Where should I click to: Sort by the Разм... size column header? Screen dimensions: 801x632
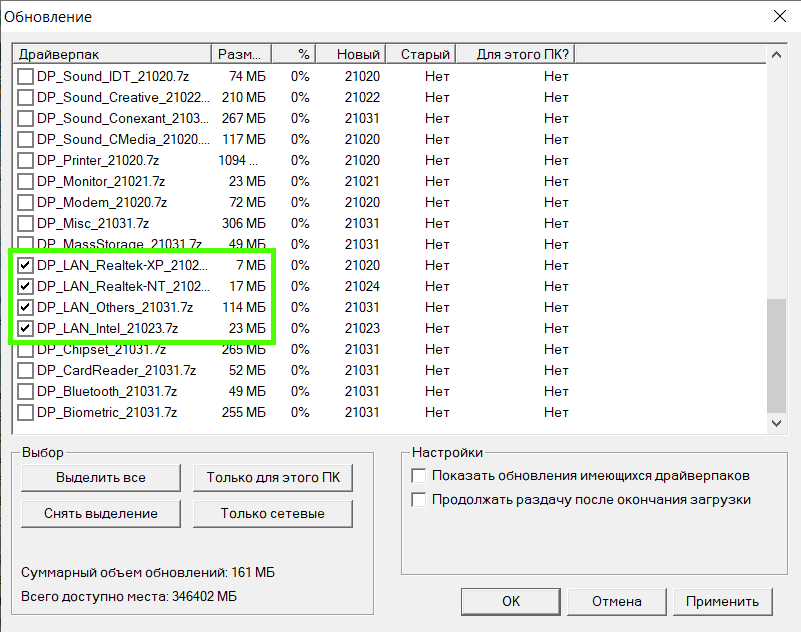(x=242, y=54)
